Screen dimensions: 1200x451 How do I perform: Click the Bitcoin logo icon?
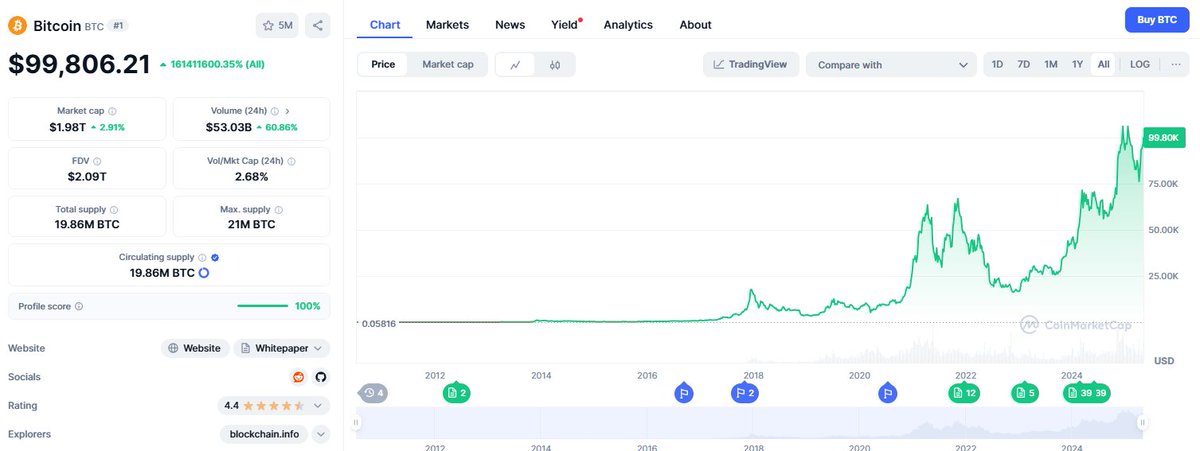coord(18,25)
